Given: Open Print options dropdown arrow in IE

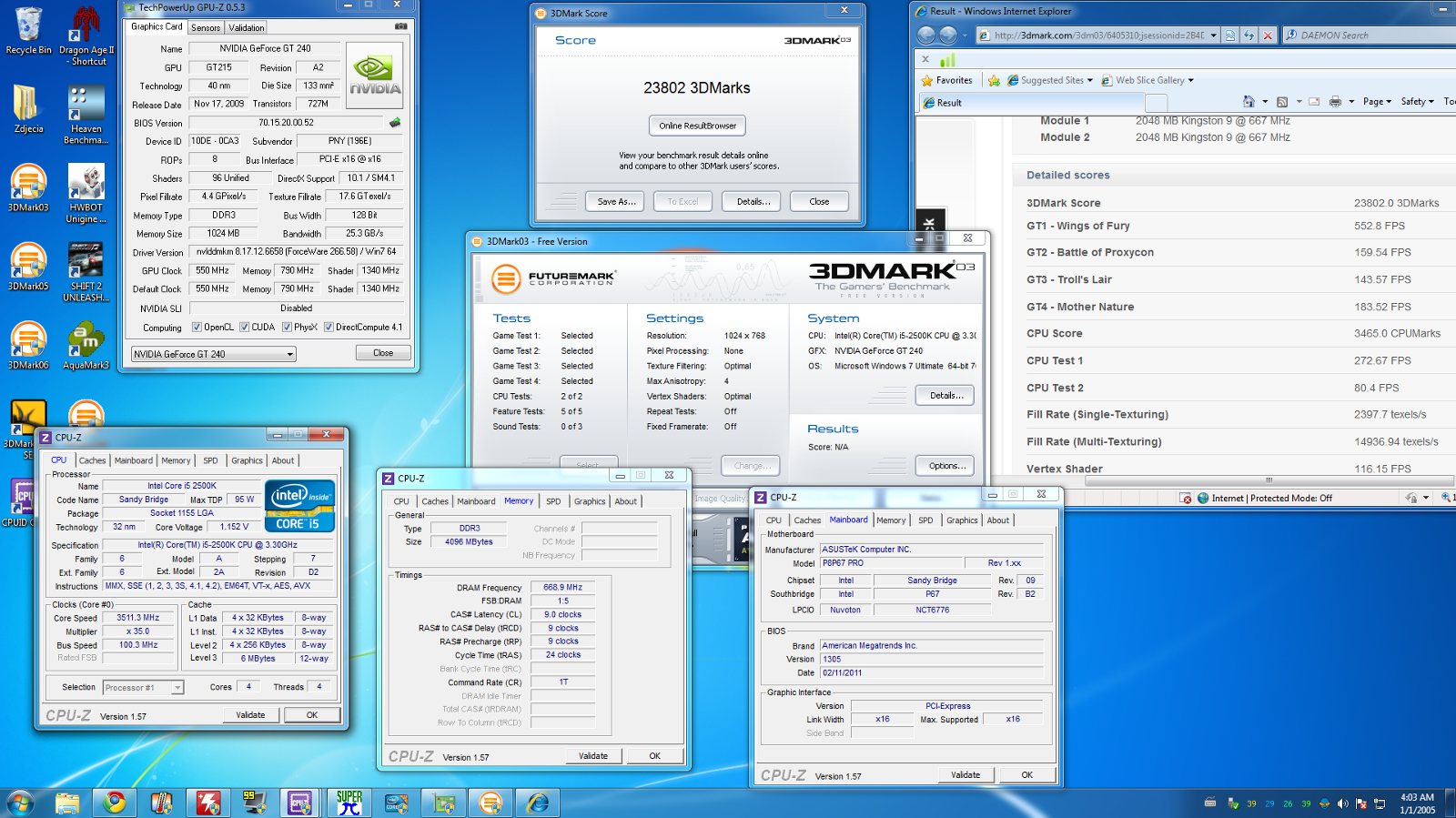Looking at the screenshot, I should (1351, 102).
